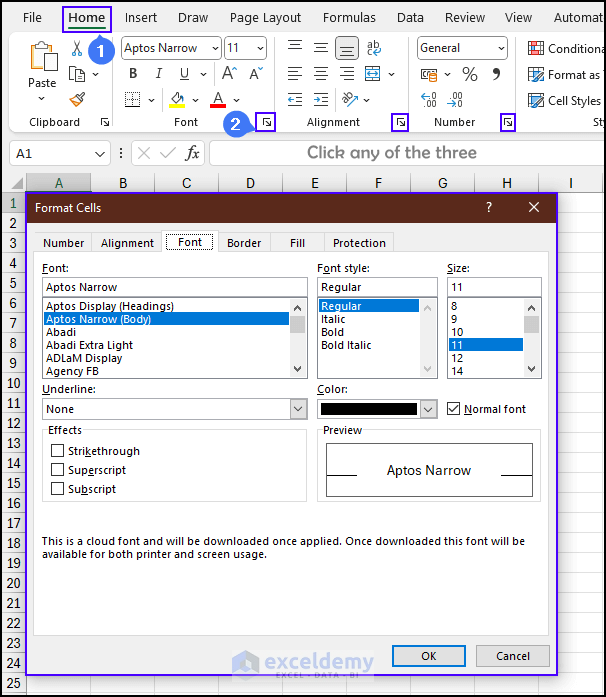The width and height of the screenshot is (606, 697).
Task: Click the Cut scissors icon
Action: [77, 48]
